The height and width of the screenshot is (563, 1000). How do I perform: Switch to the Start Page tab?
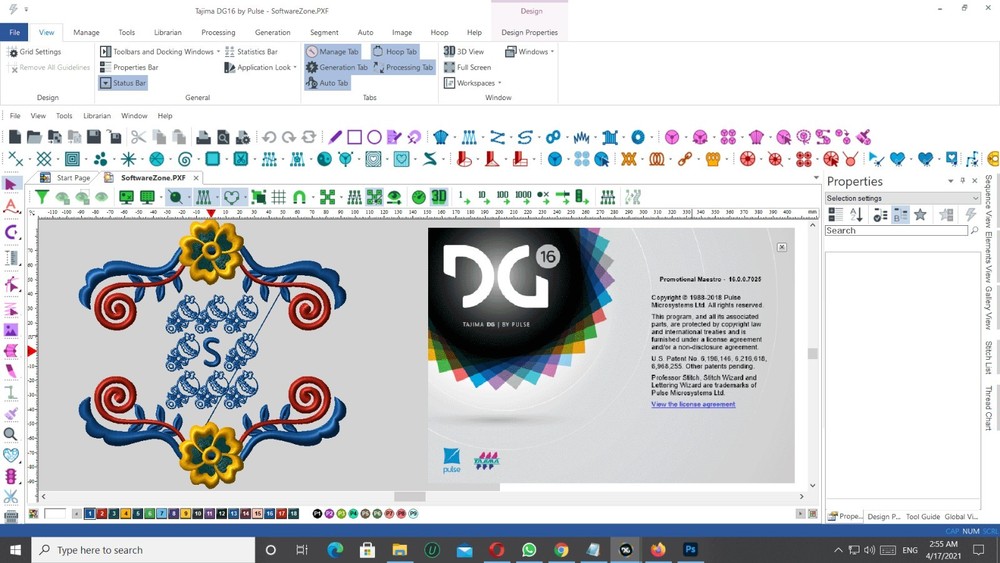66,178
